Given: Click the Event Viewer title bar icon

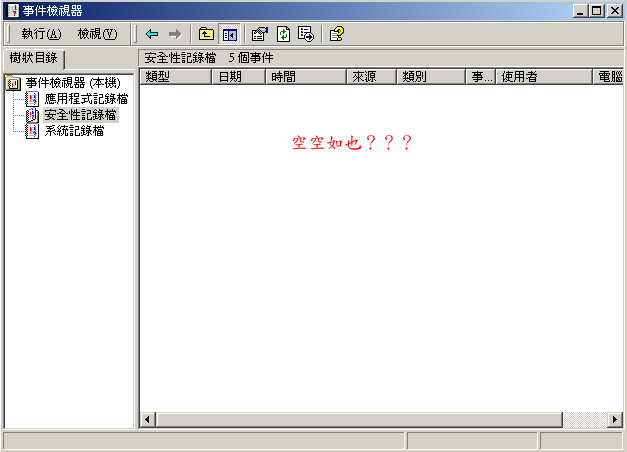Looking at the screenshot, I should [x=13, y=10].
